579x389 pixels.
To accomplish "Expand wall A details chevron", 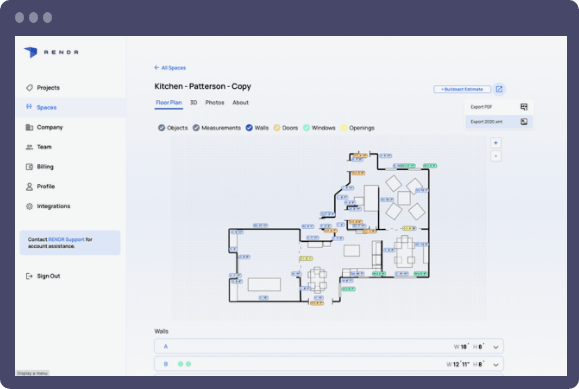I will click(496, 347).
